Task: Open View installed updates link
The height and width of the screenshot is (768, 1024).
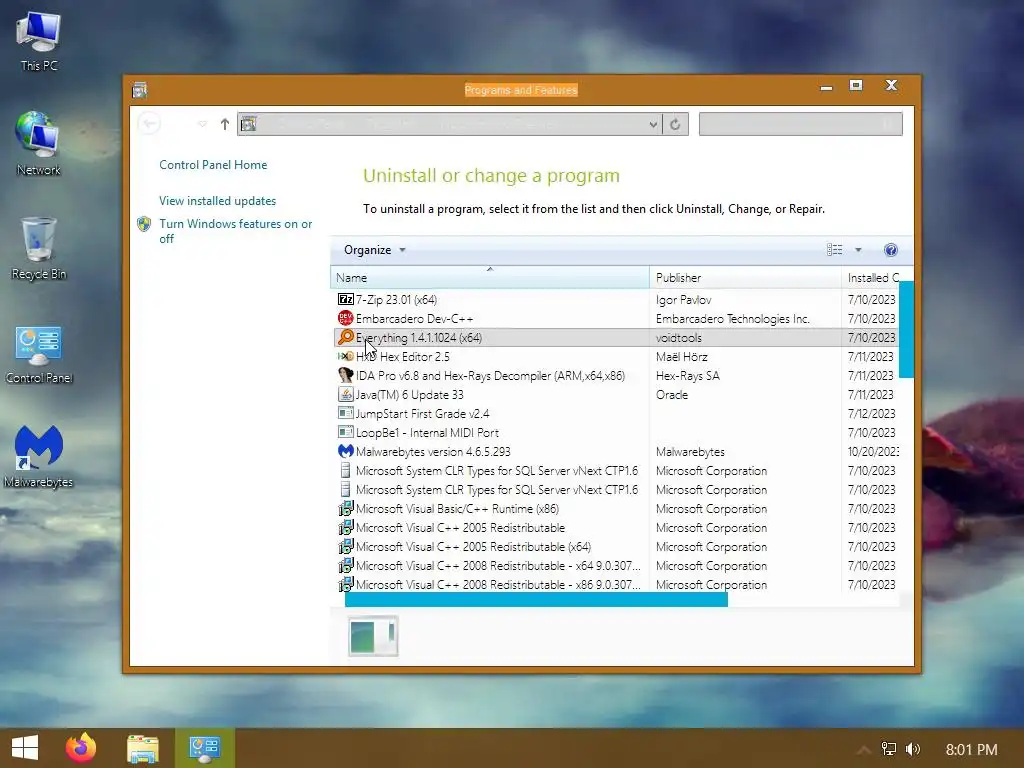Action: point(217,200)
